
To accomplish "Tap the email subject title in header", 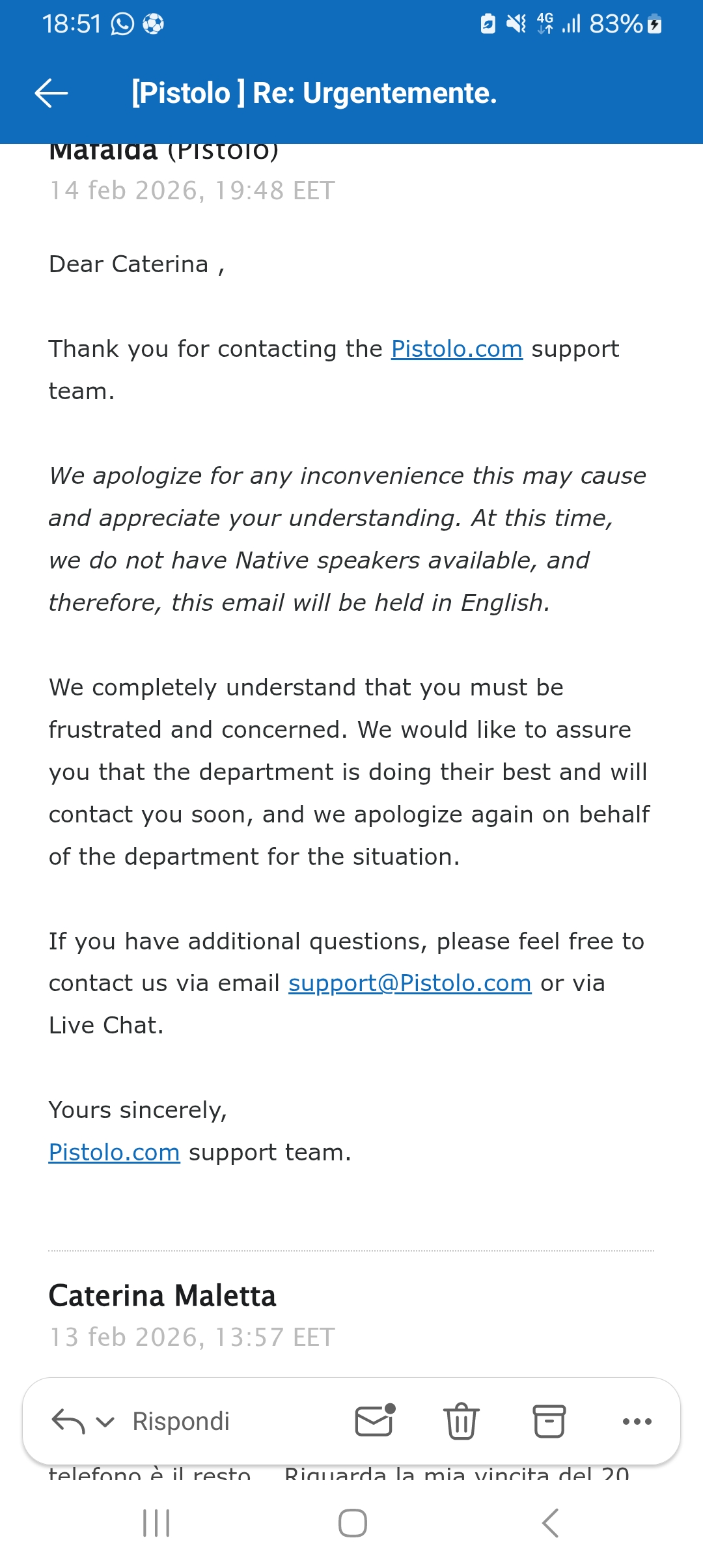I will pos(314,93).
